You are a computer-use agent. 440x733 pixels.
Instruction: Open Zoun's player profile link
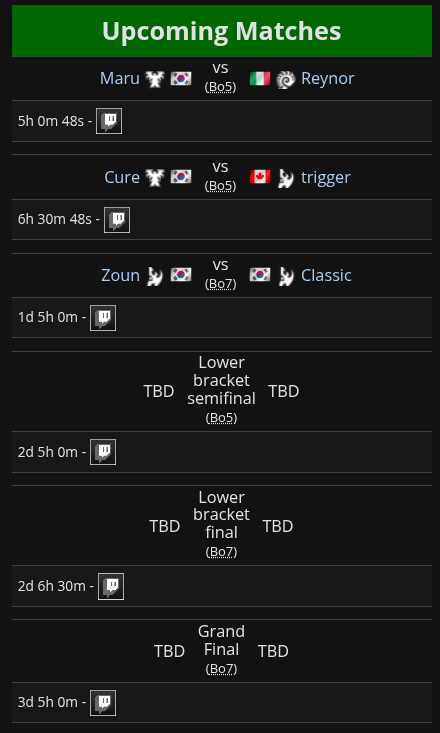click(x=121, y=275)
